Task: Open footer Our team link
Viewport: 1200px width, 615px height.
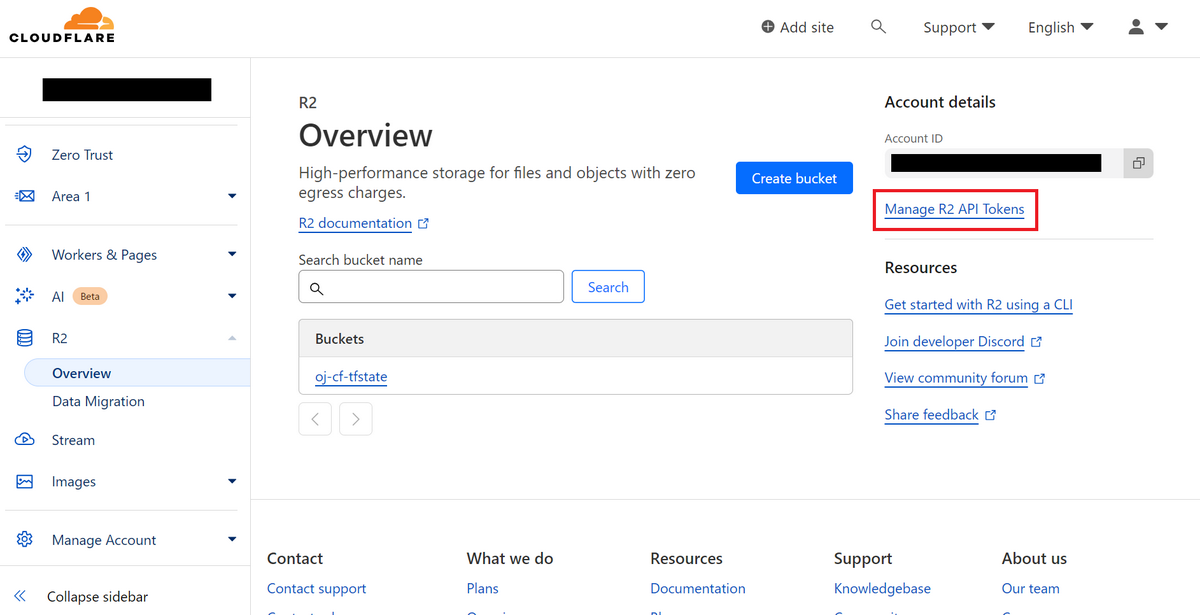Action: pyautogui.click(x=1030, y=589)
